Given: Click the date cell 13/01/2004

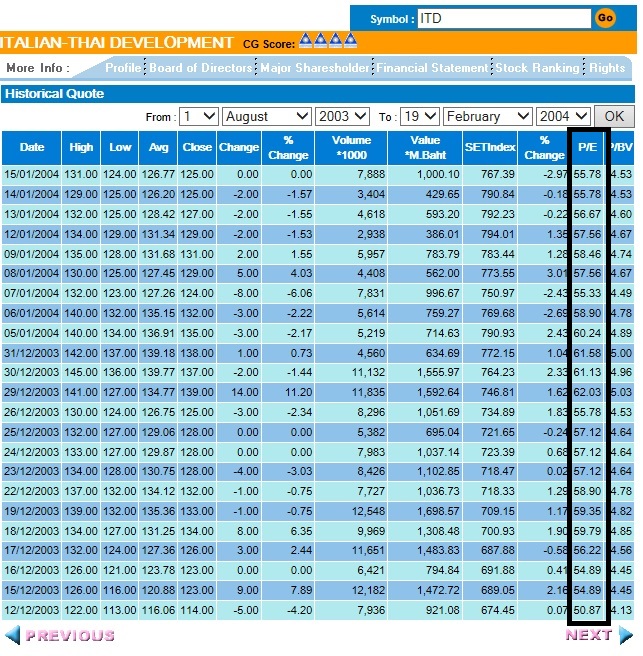Looking at the screenshot, I should point(31,214).
